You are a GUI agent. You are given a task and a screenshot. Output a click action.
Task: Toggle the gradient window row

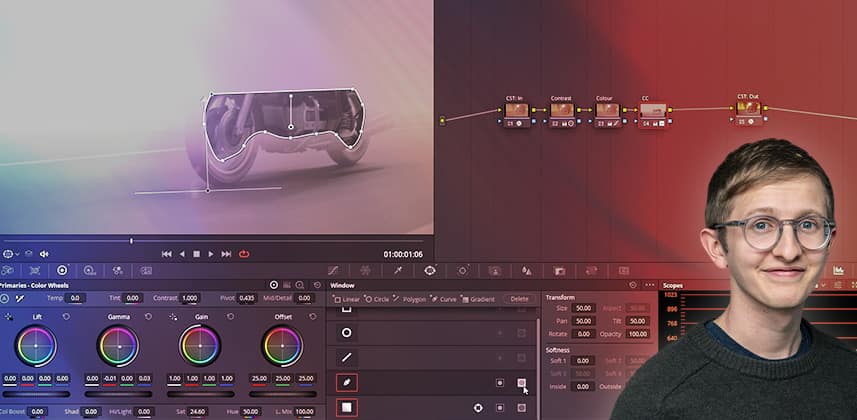coord(347,407)
